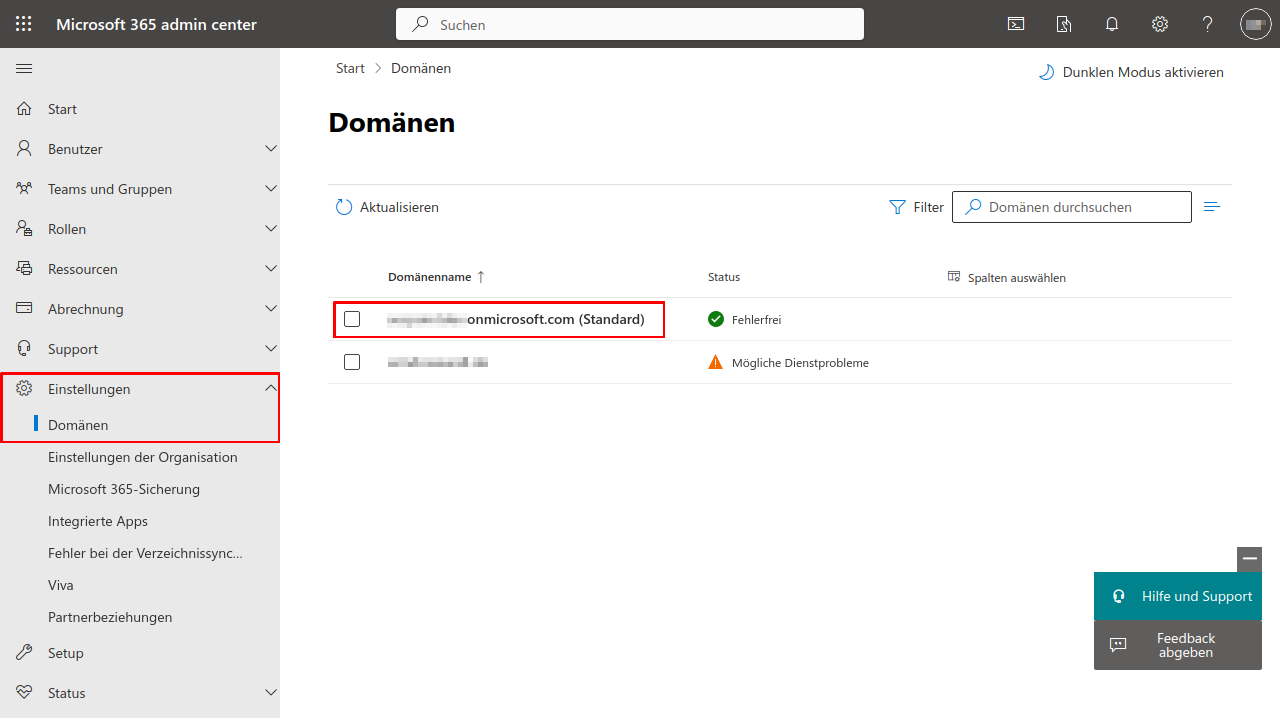Click Spalten auswählen column icon

click(x=954, y=277)
